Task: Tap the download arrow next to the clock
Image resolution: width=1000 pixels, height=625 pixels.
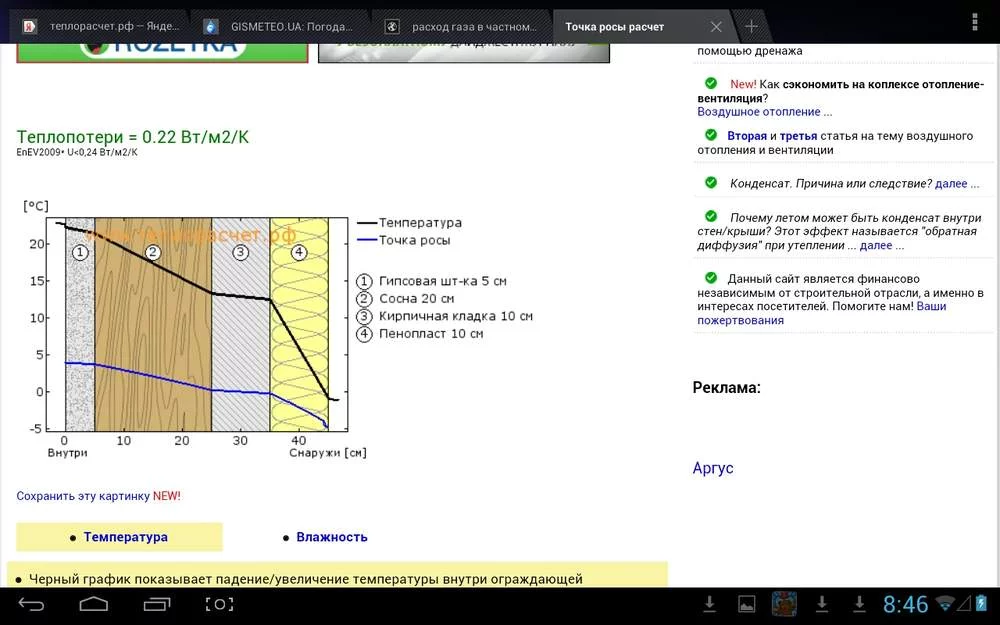Action: click(859, 603)
